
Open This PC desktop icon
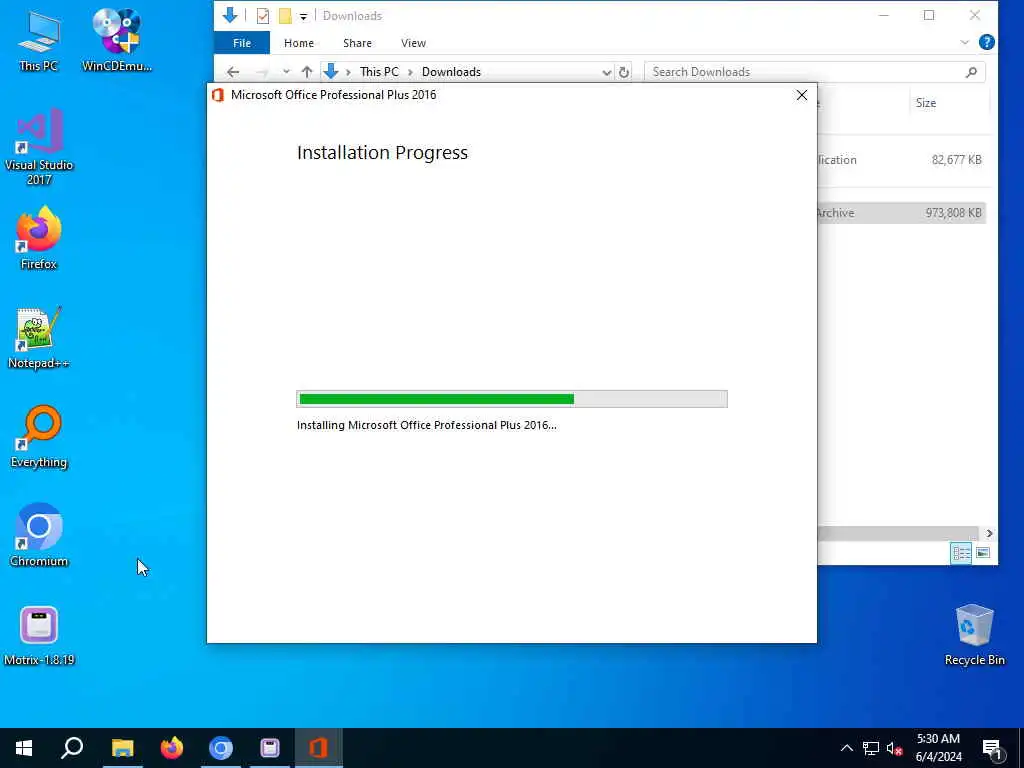click(x=39, y=40)
